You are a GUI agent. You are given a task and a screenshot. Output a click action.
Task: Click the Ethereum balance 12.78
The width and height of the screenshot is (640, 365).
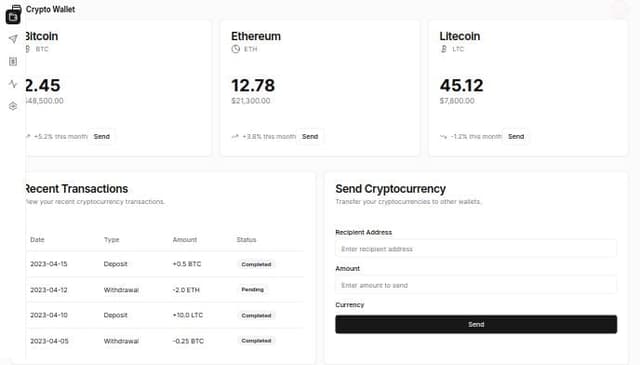pyautogui.click(x=253, y=85)
